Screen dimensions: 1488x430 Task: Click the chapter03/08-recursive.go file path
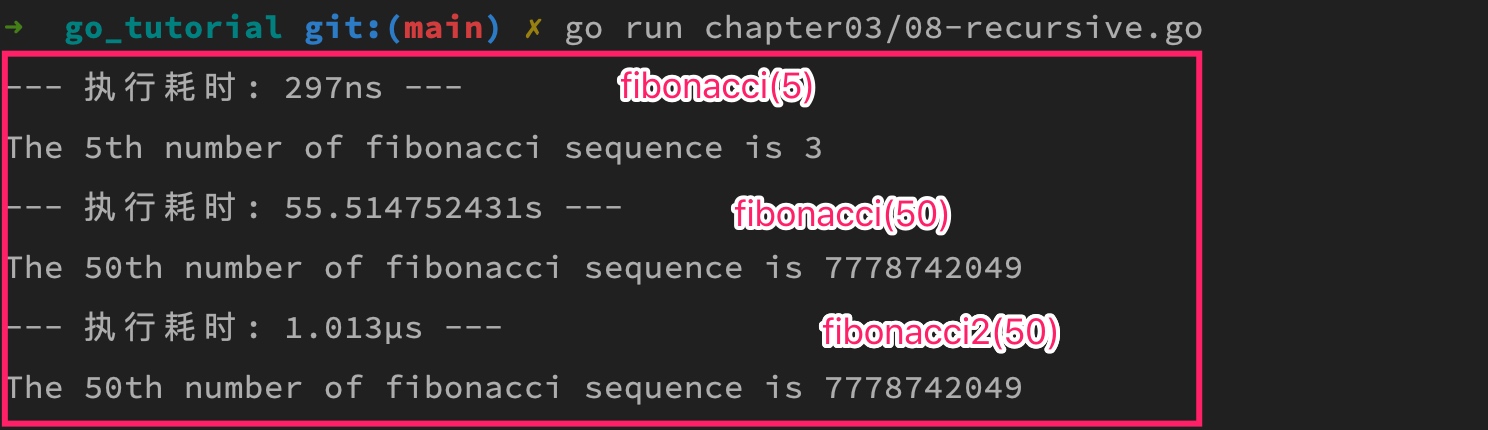[953, 28]
